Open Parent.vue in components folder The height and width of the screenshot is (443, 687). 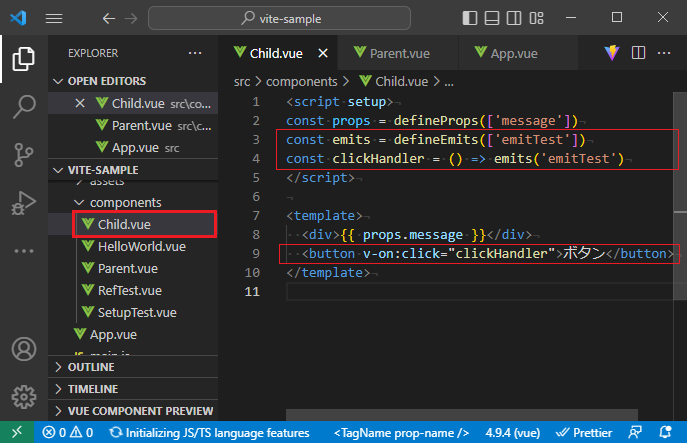pos(133,268)
